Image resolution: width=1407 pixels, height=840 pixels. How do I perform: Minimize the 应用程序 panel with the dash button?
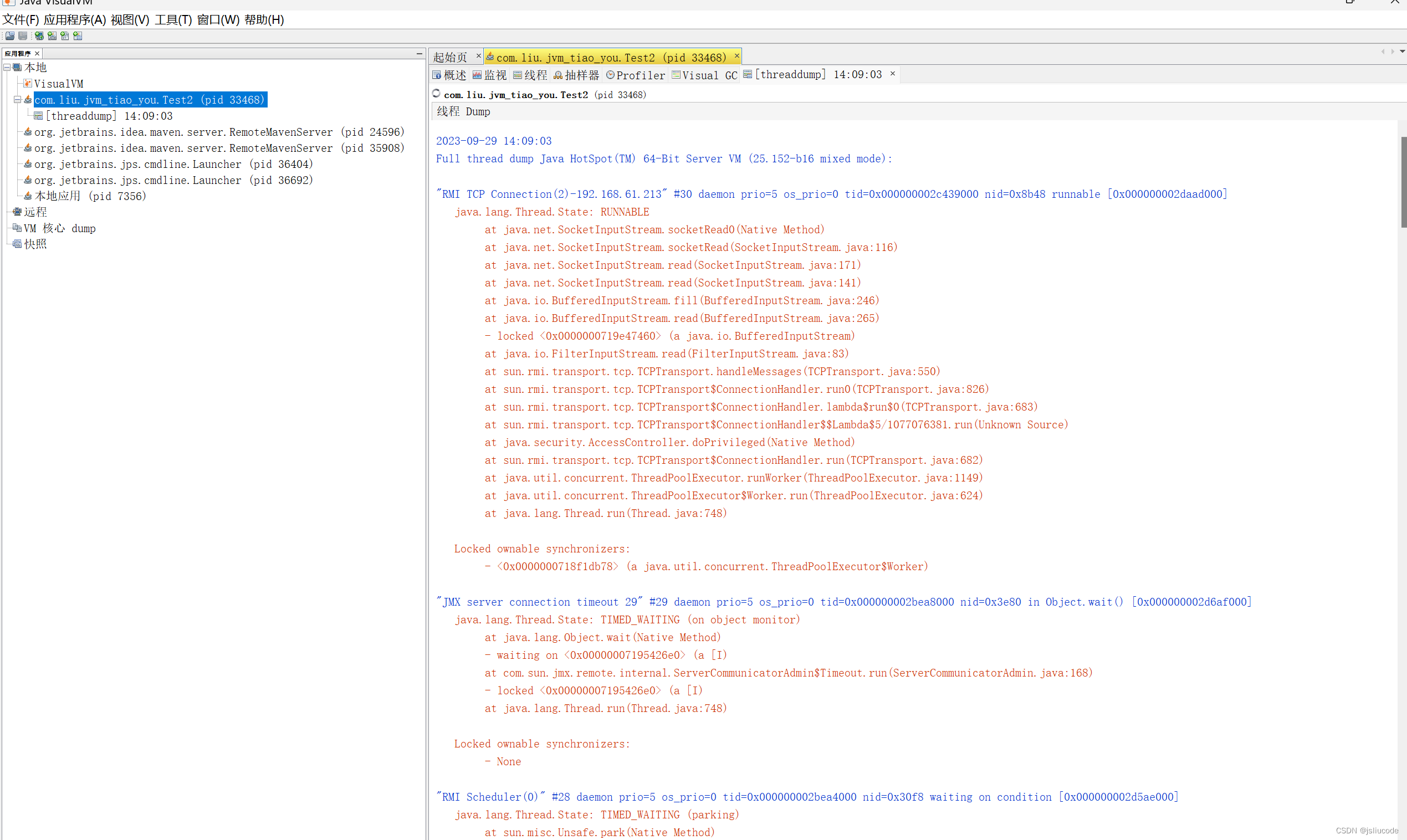click(x=419, y=53)
